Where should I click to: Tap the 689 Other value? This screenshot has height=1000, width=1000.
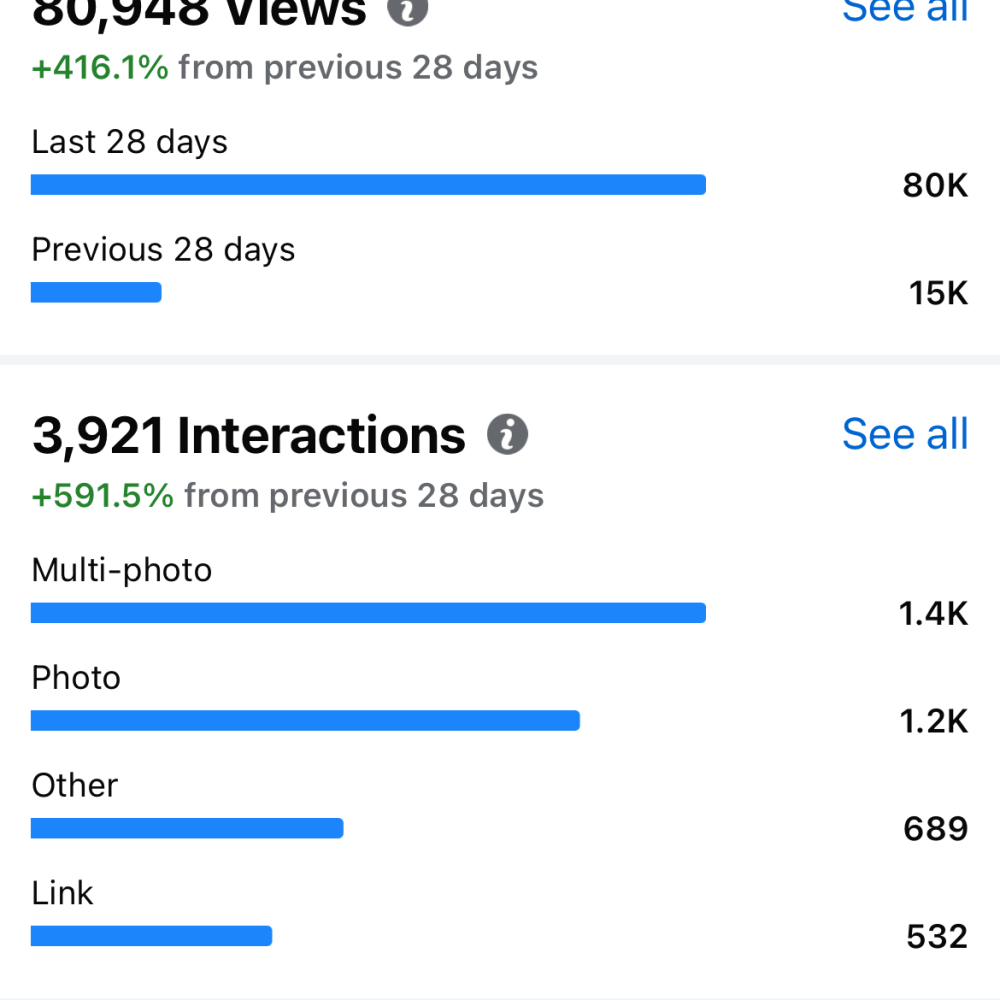point(936,829)
